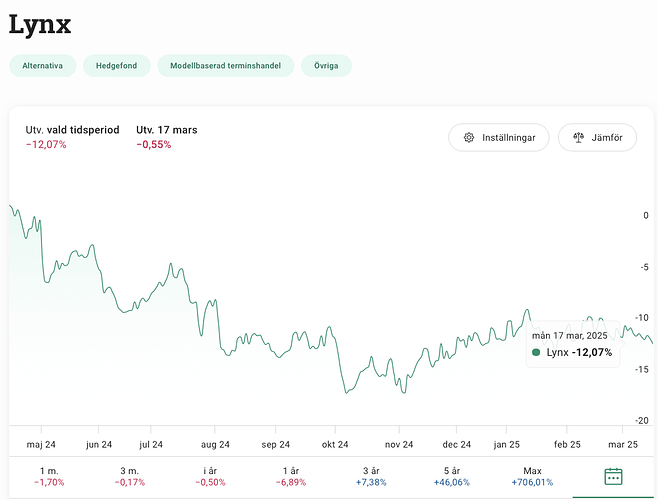Screen dimensions: 658x500
Task: Click the okt 24 axis label
Action: pos(335,444)
